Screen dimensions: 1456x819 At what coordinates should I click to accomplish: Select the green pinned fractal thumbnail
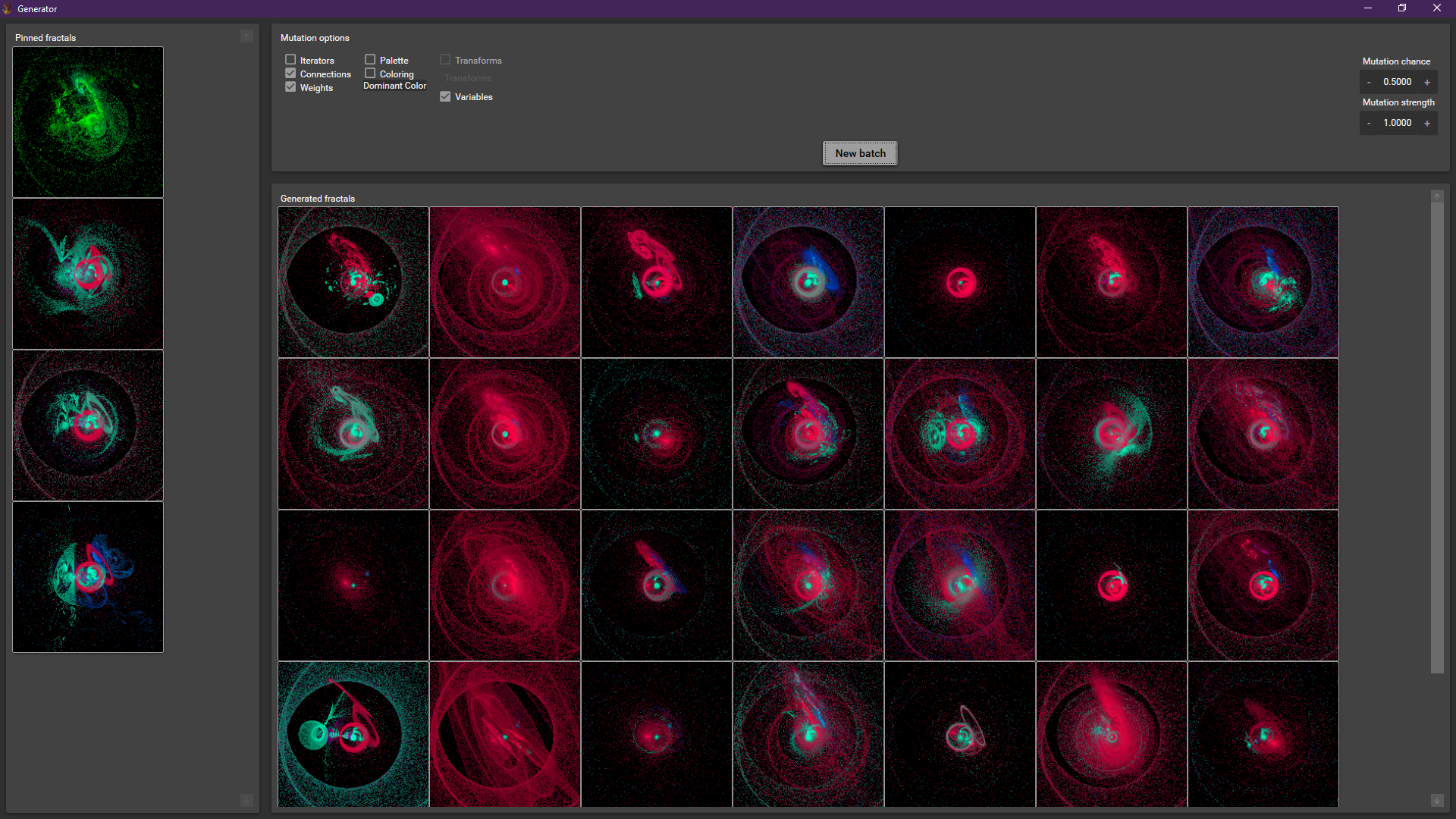pyautogui.click(x=88, y=122)
